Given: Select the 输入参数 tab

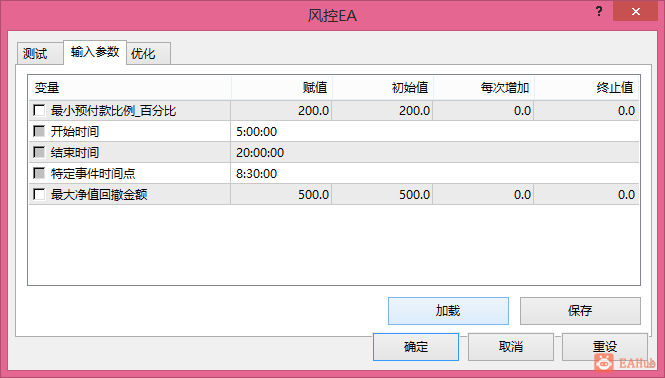Looking at the screenshot, I should 95,52.
